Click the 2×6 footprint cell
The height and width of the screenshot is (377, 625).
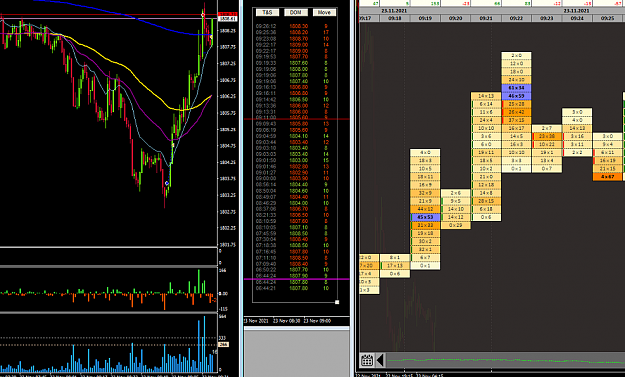point(456,193)
